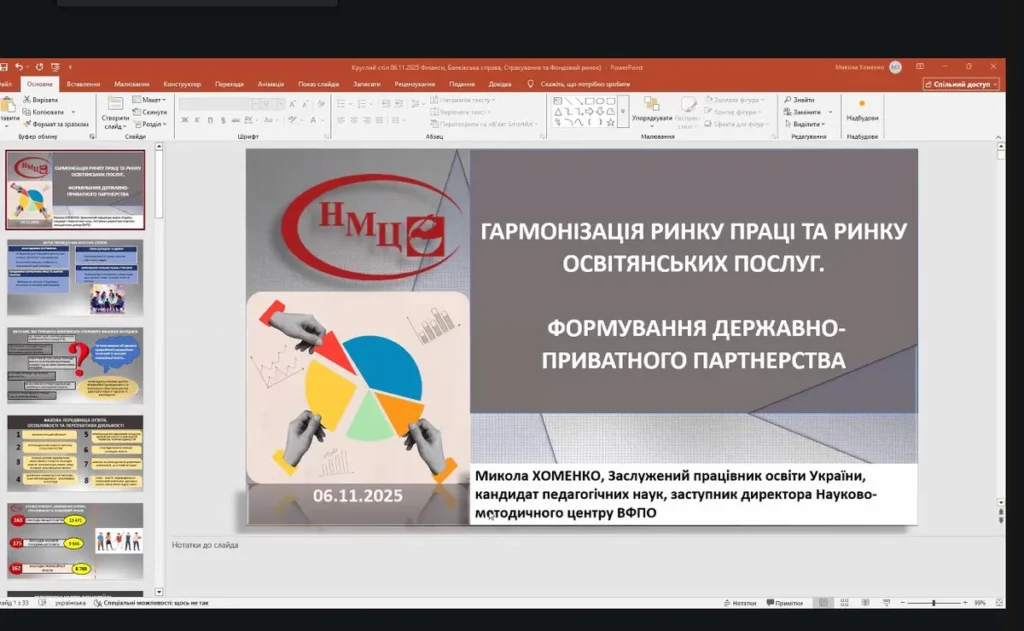Click the Undo arrow icon
1024x631 pixels.
[19, 67]
